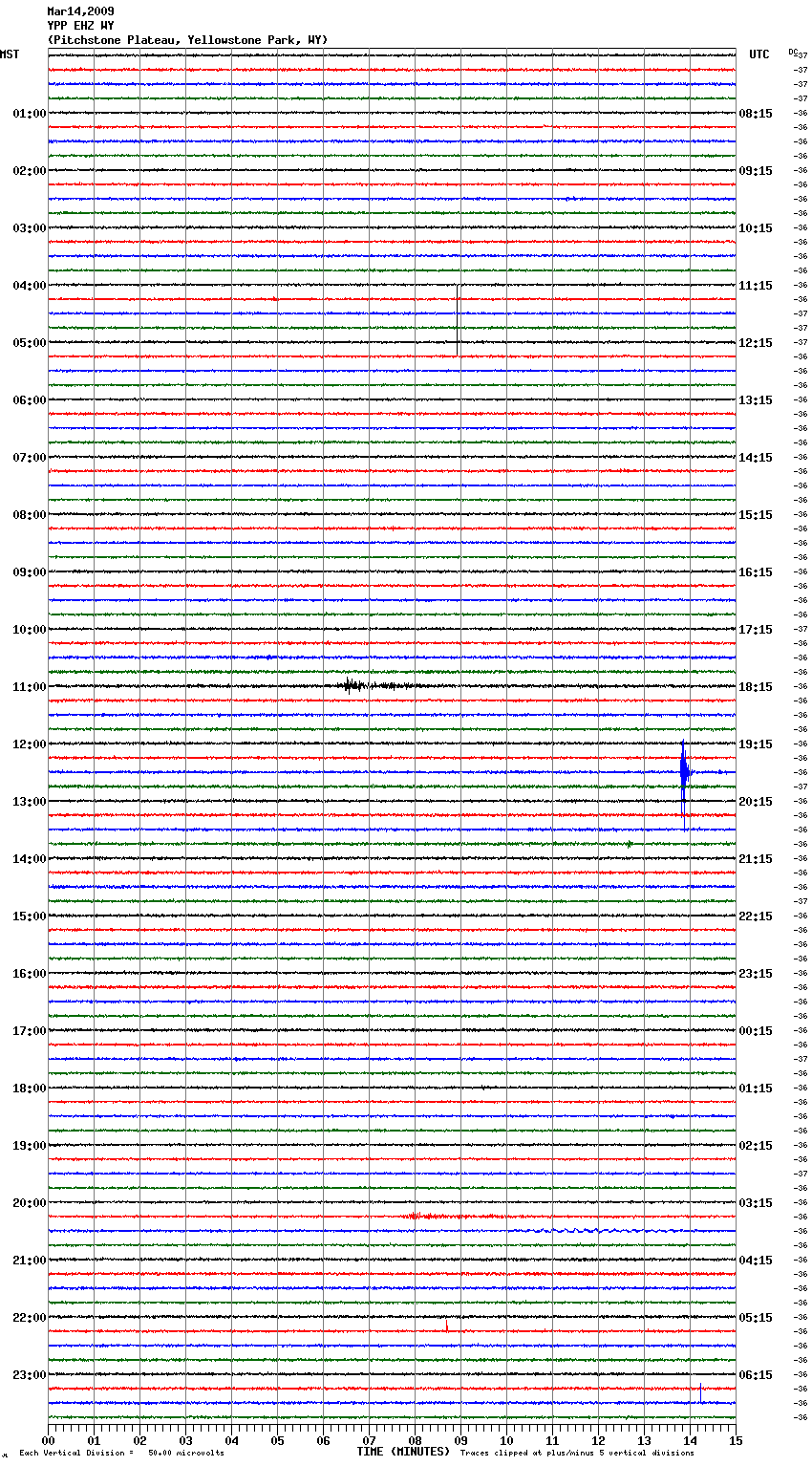Click the 08:15 UTC row label
812x1466 pixels.
coord(756,114)
